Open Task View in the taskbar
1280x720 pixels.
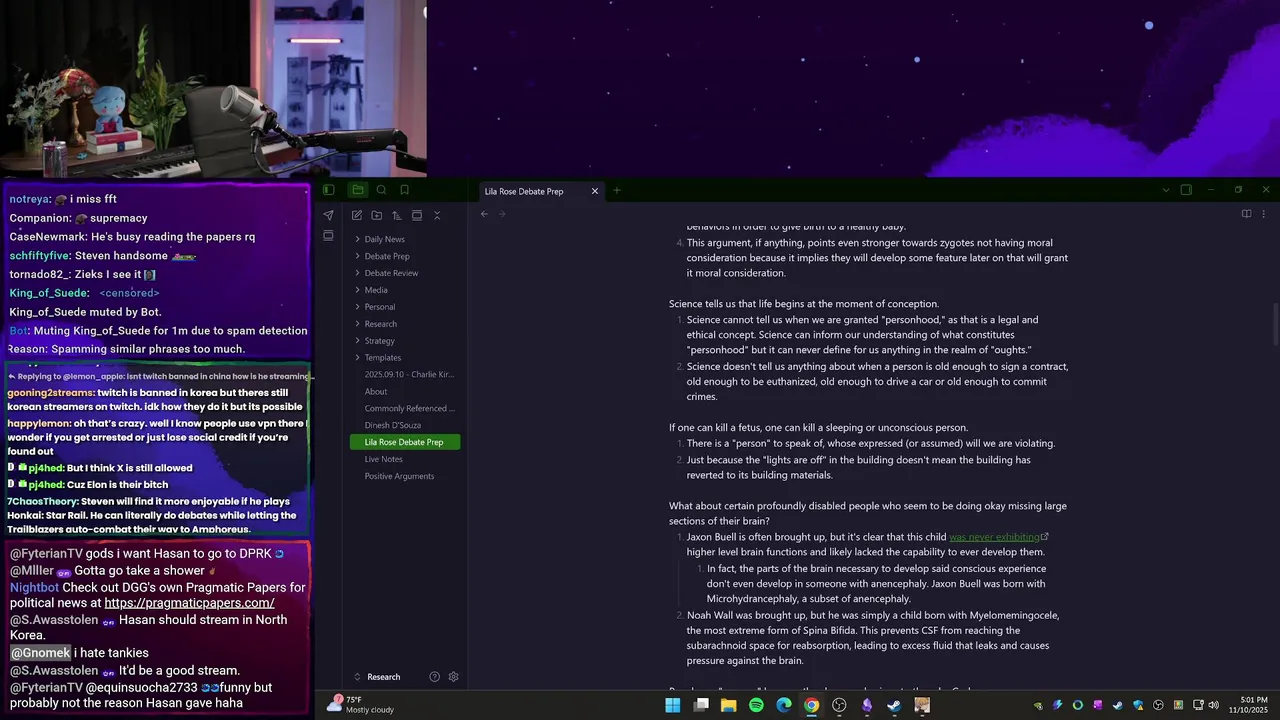701,705
